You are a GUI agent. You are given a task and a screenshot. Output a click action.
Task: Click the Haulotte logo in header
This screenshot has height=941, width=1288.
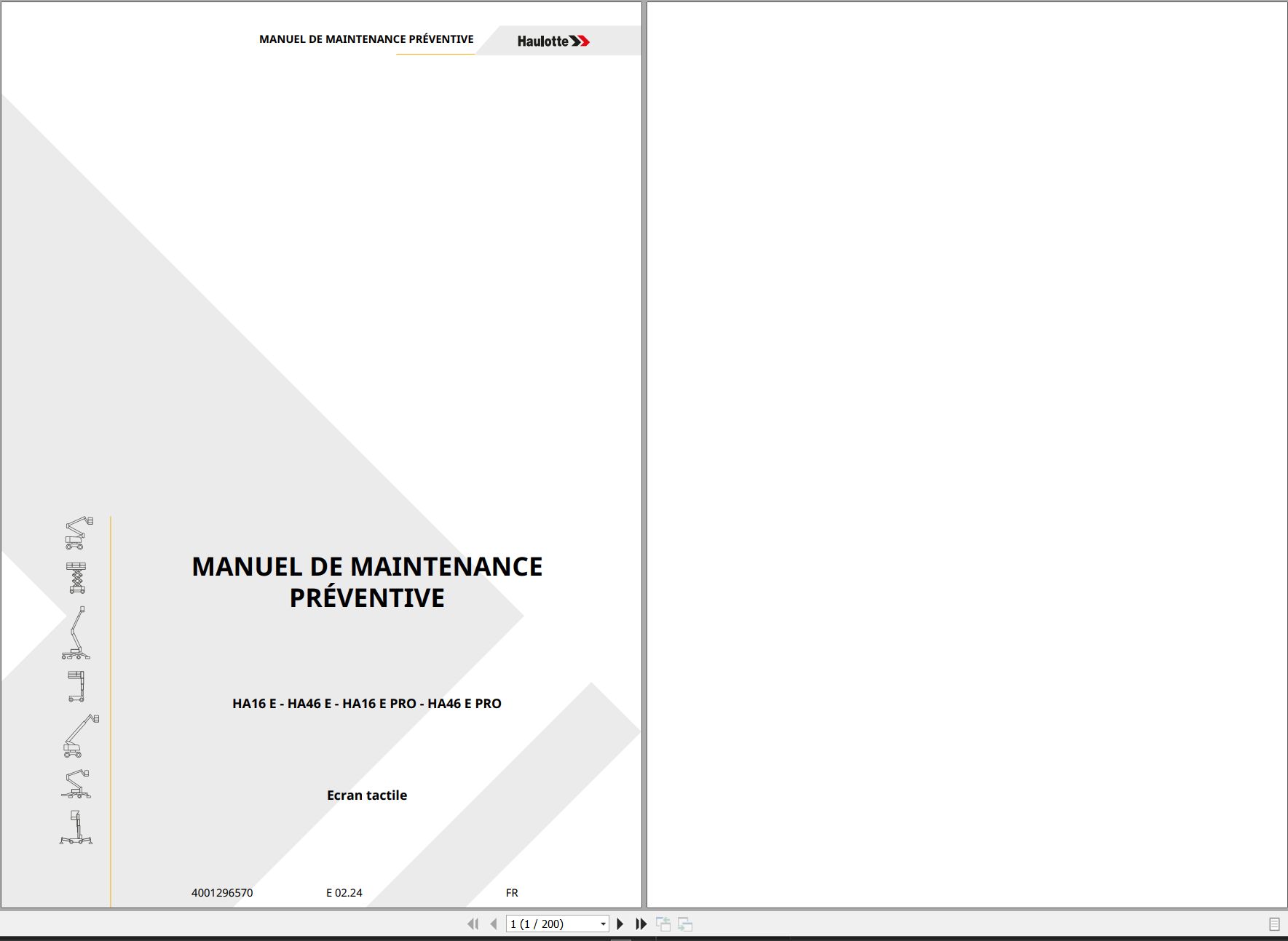[x=553, y=41]
